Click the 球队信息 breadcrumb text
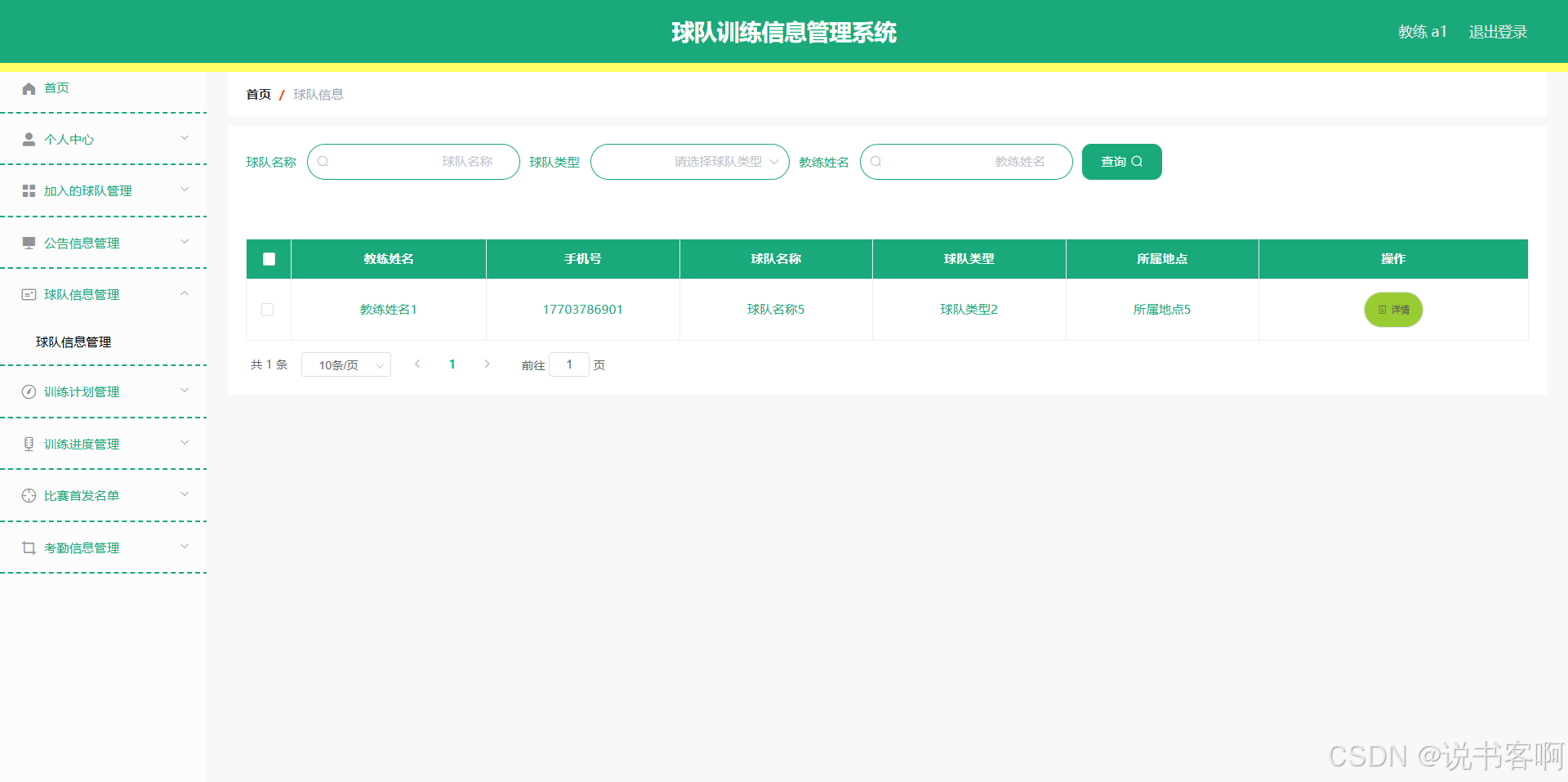This screenshot has height=782, width=1568. 318,95
